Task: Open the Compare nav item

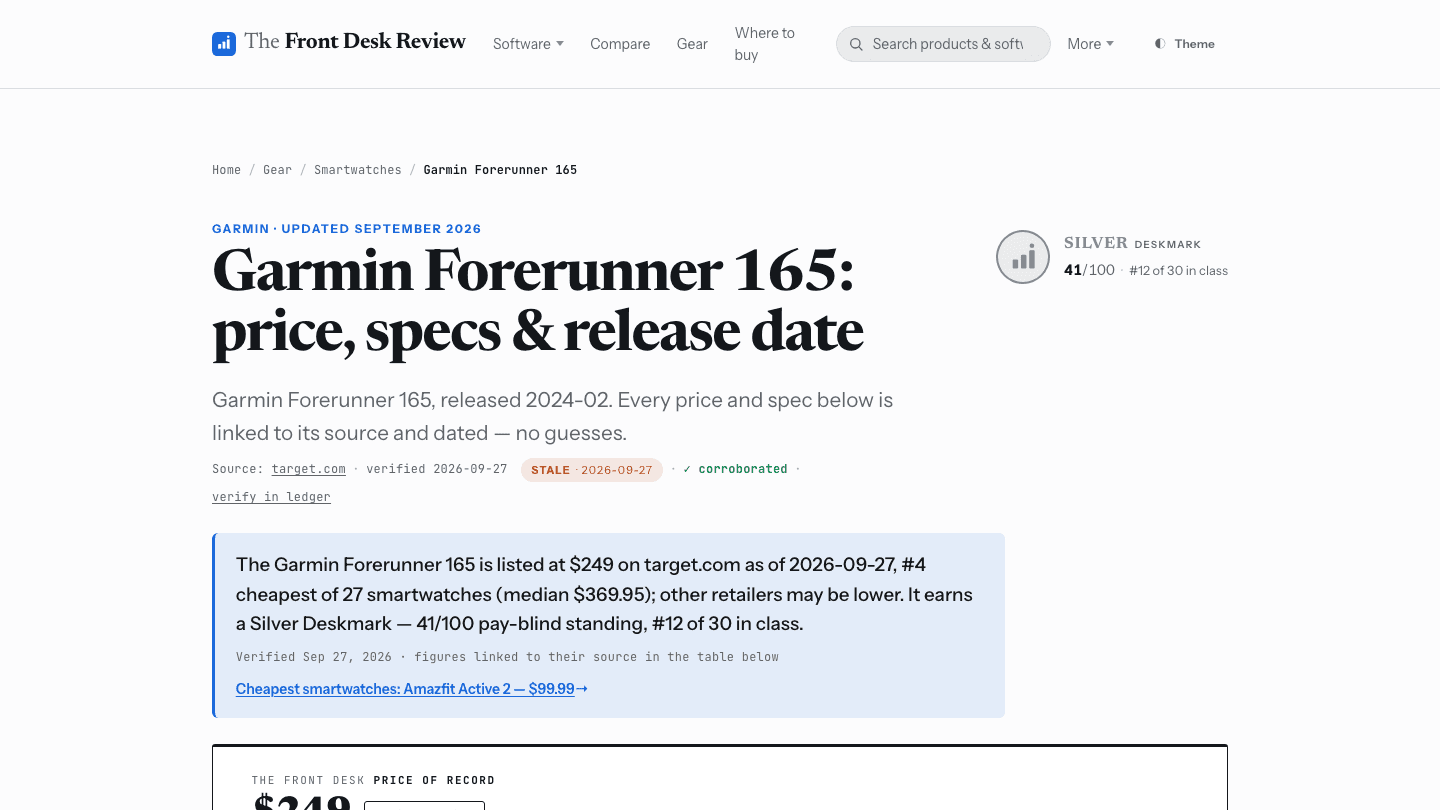Action: tap(620, 44)
